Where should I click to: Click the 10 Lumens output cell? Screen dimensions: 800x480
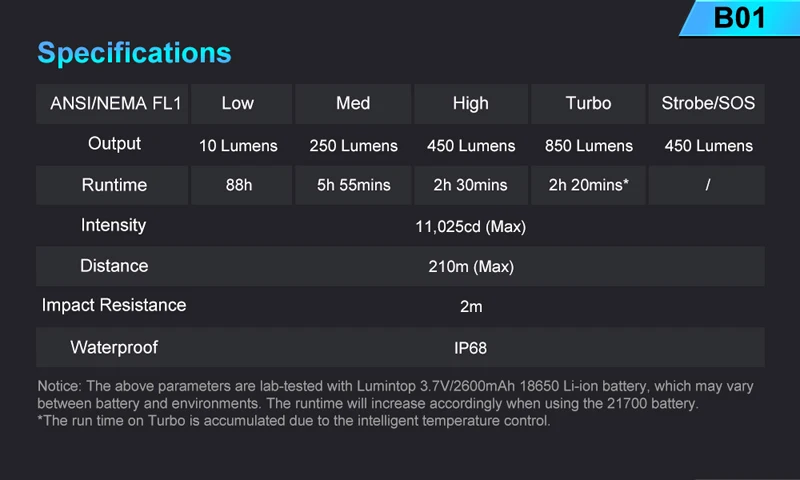click(238, 146)
